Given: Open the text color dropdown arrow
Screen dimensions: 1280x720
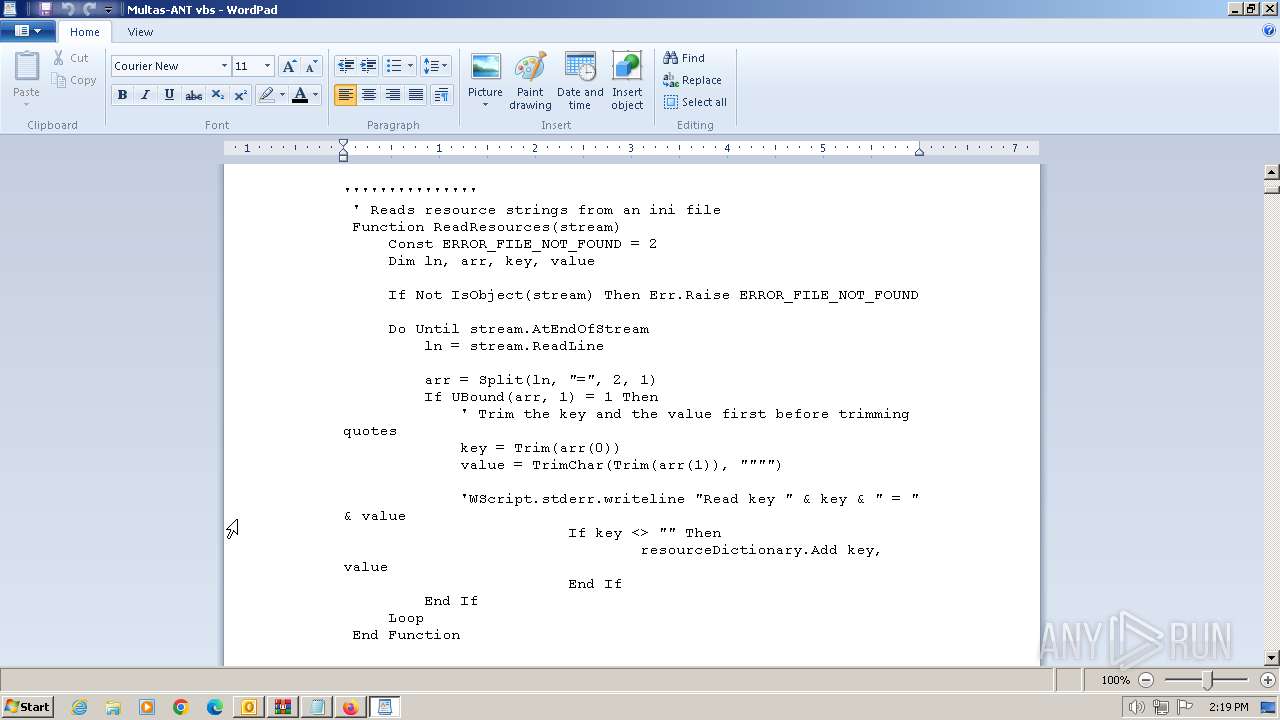Looking at the screenshot, I should tap(315, 95).
